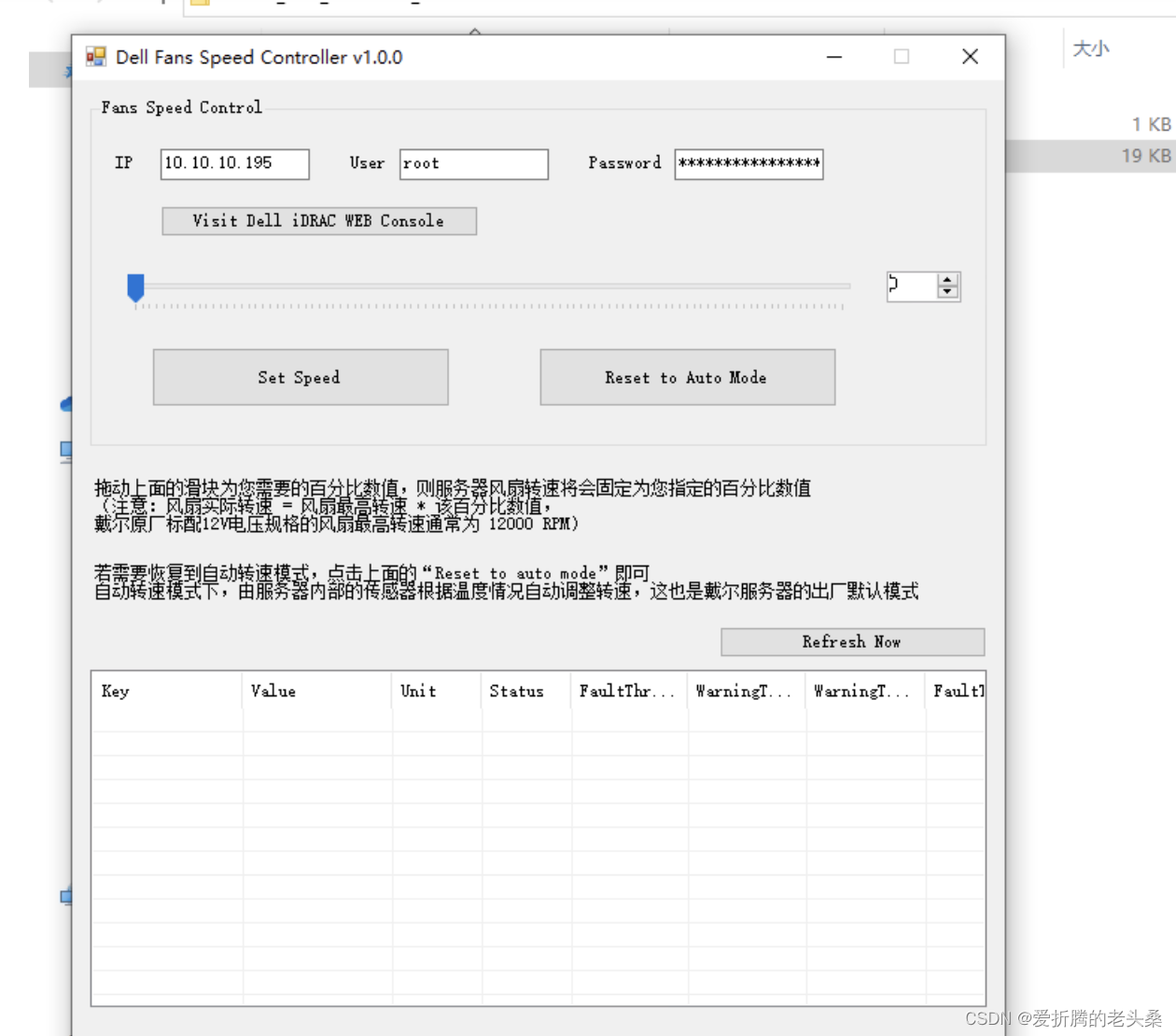Click the FaultThr... column header

(x=629, y=692)
